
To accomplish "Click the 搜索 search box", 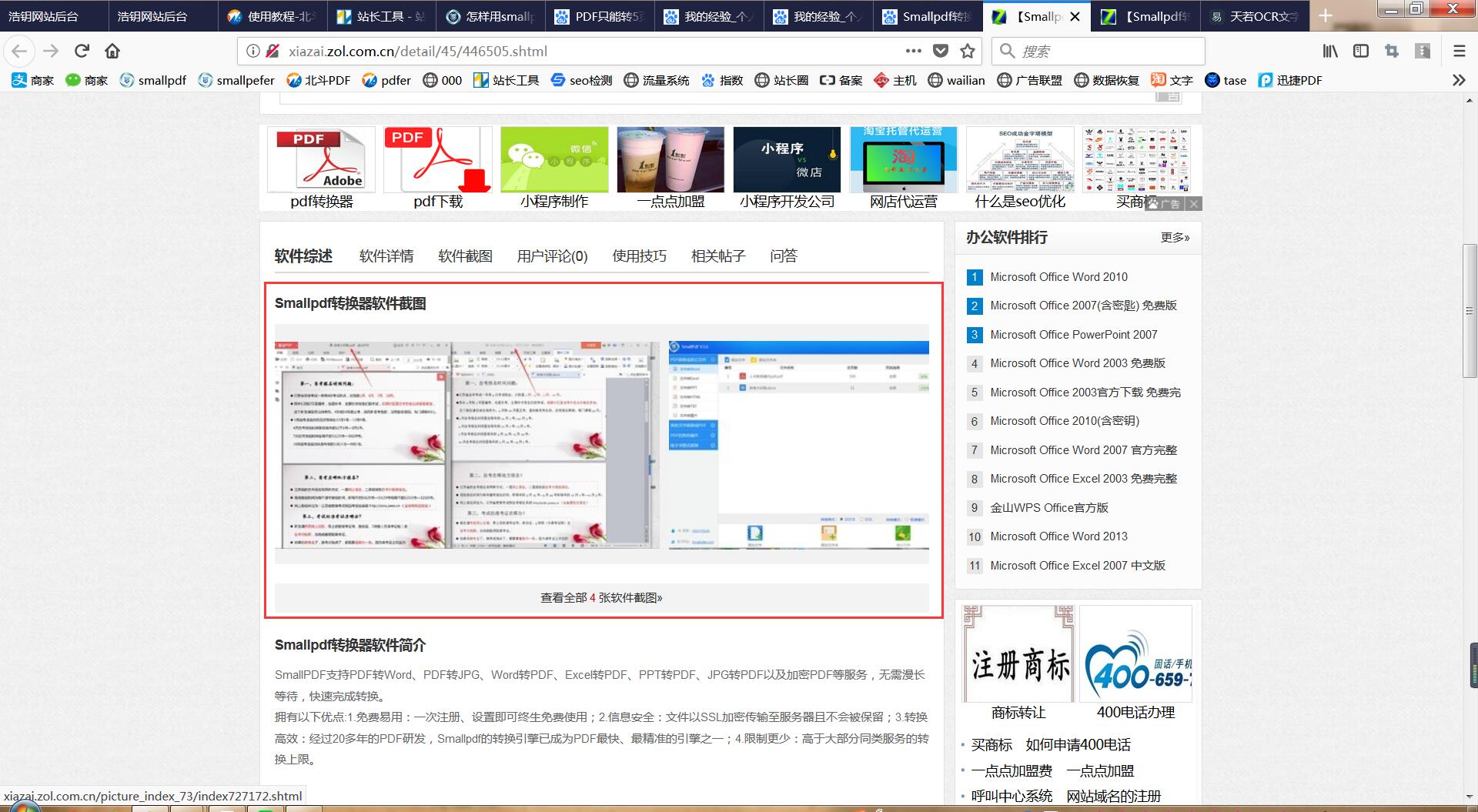I will click(x=1098, y=51).
